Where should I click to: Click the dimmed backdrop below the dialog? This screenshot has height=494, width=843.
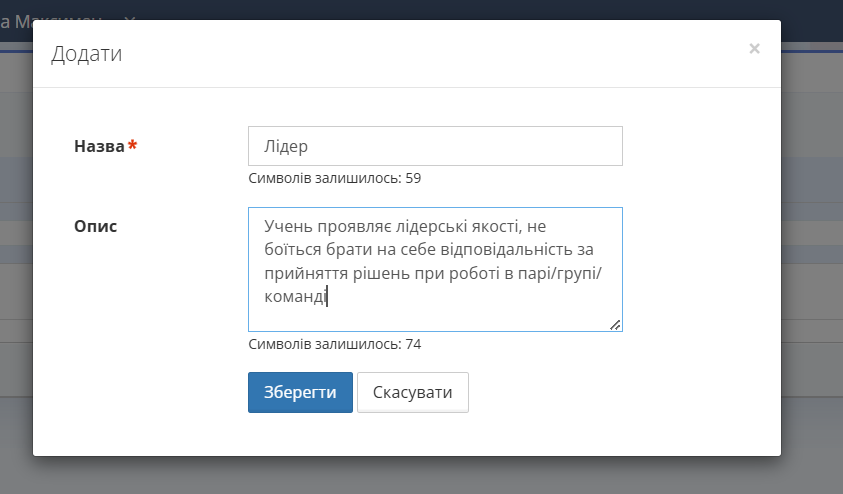420,475
